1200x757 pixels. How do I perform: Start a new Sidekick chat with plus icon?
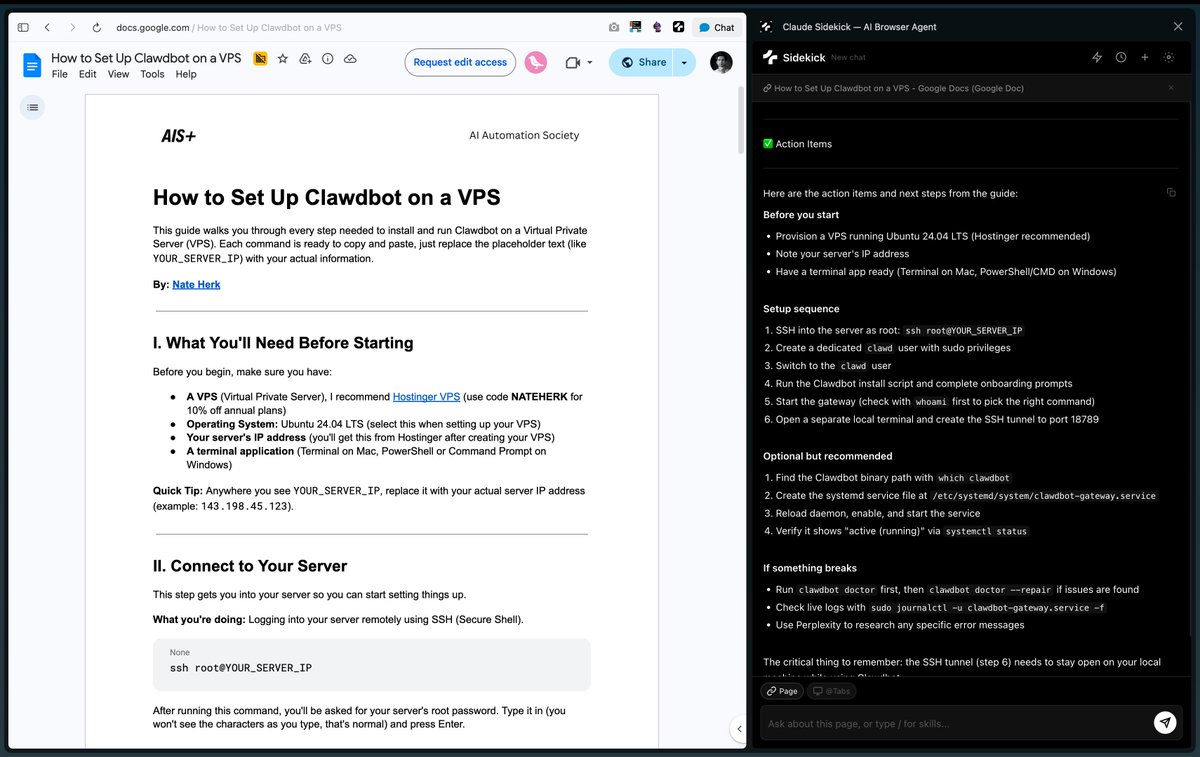[1145, 57]
